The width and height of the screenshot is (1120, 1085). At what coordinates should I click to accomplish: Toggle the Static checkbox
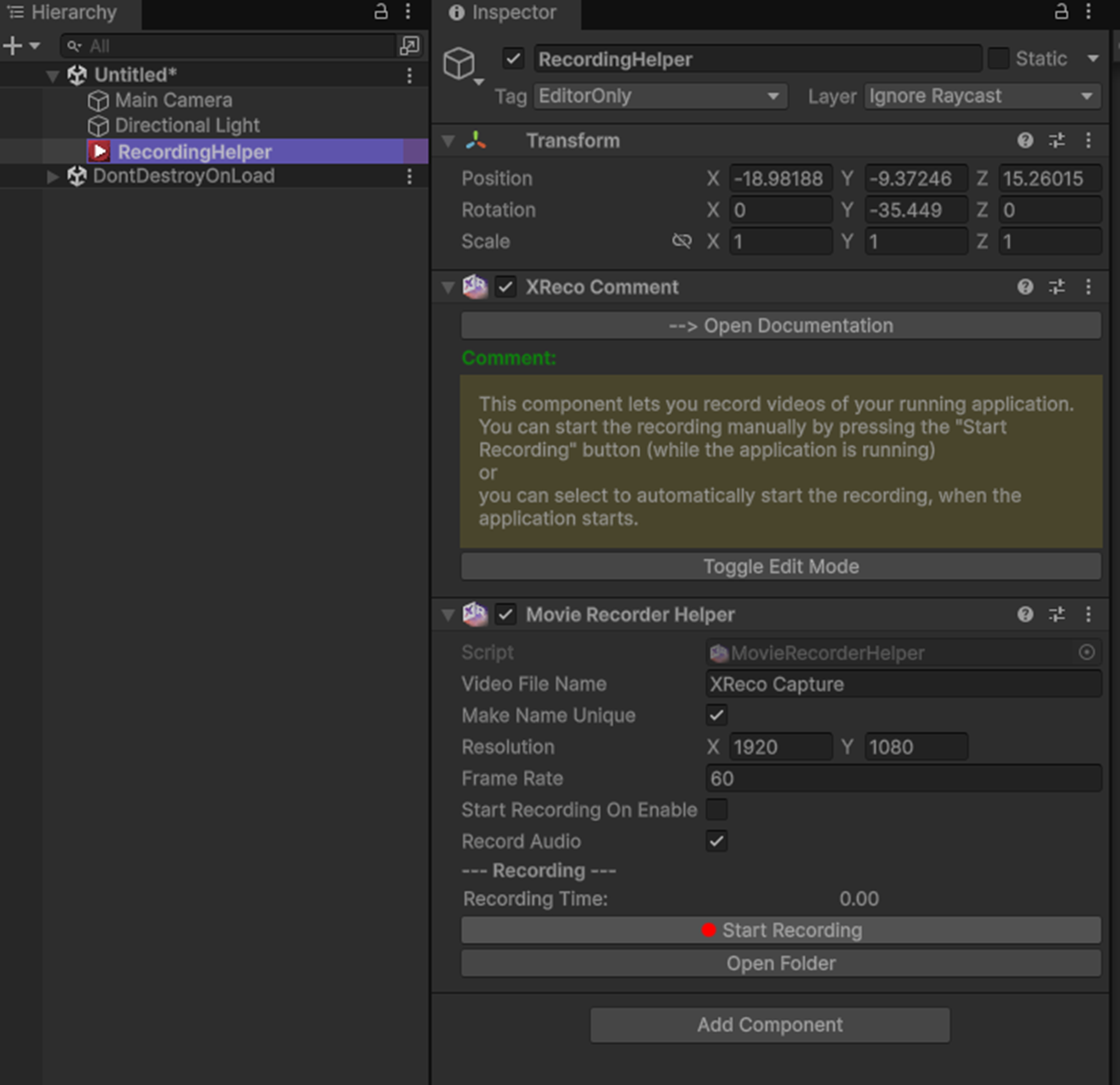pos(998,59)
